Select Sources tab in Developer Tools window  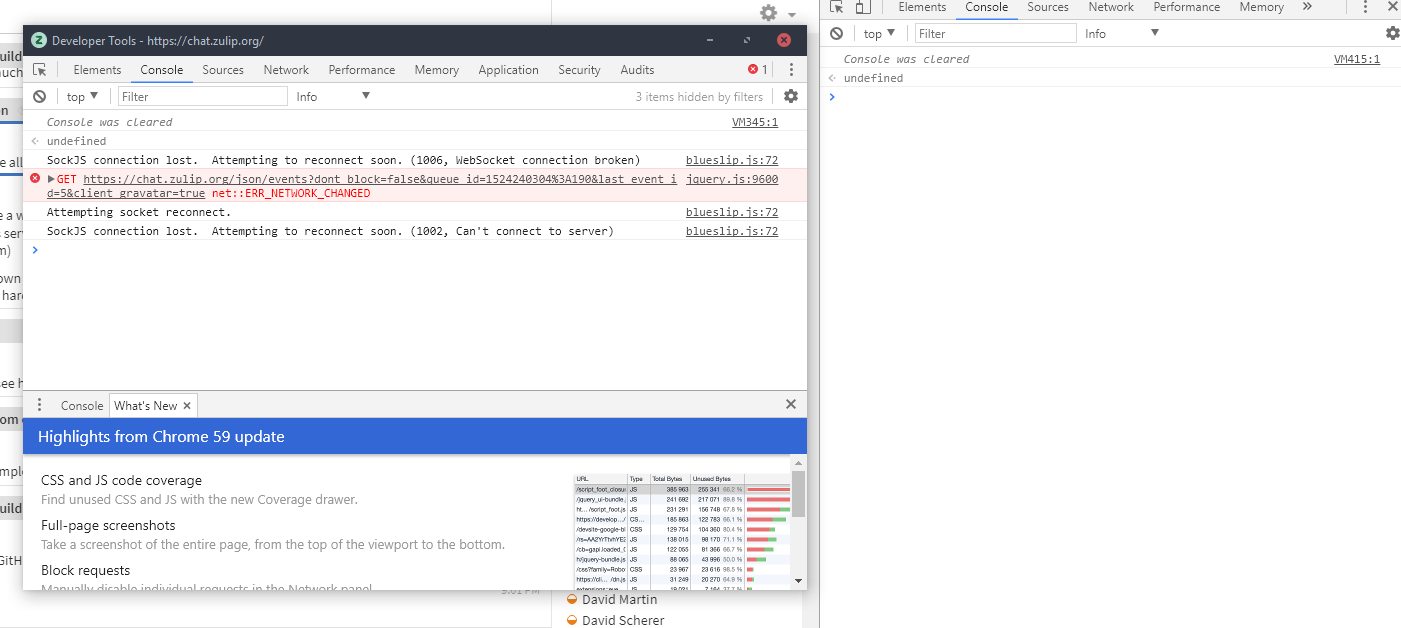223,70
